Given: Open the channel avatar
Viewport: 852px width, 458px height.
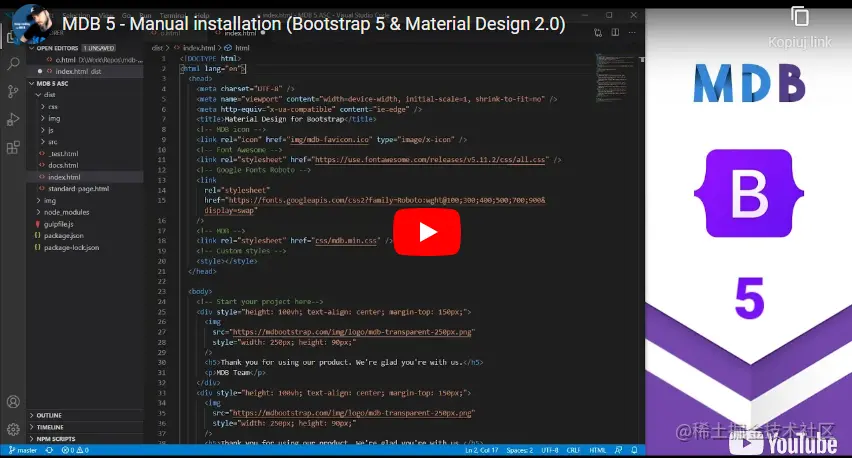Looking at the screenshot, I should (x=32, y=24).
